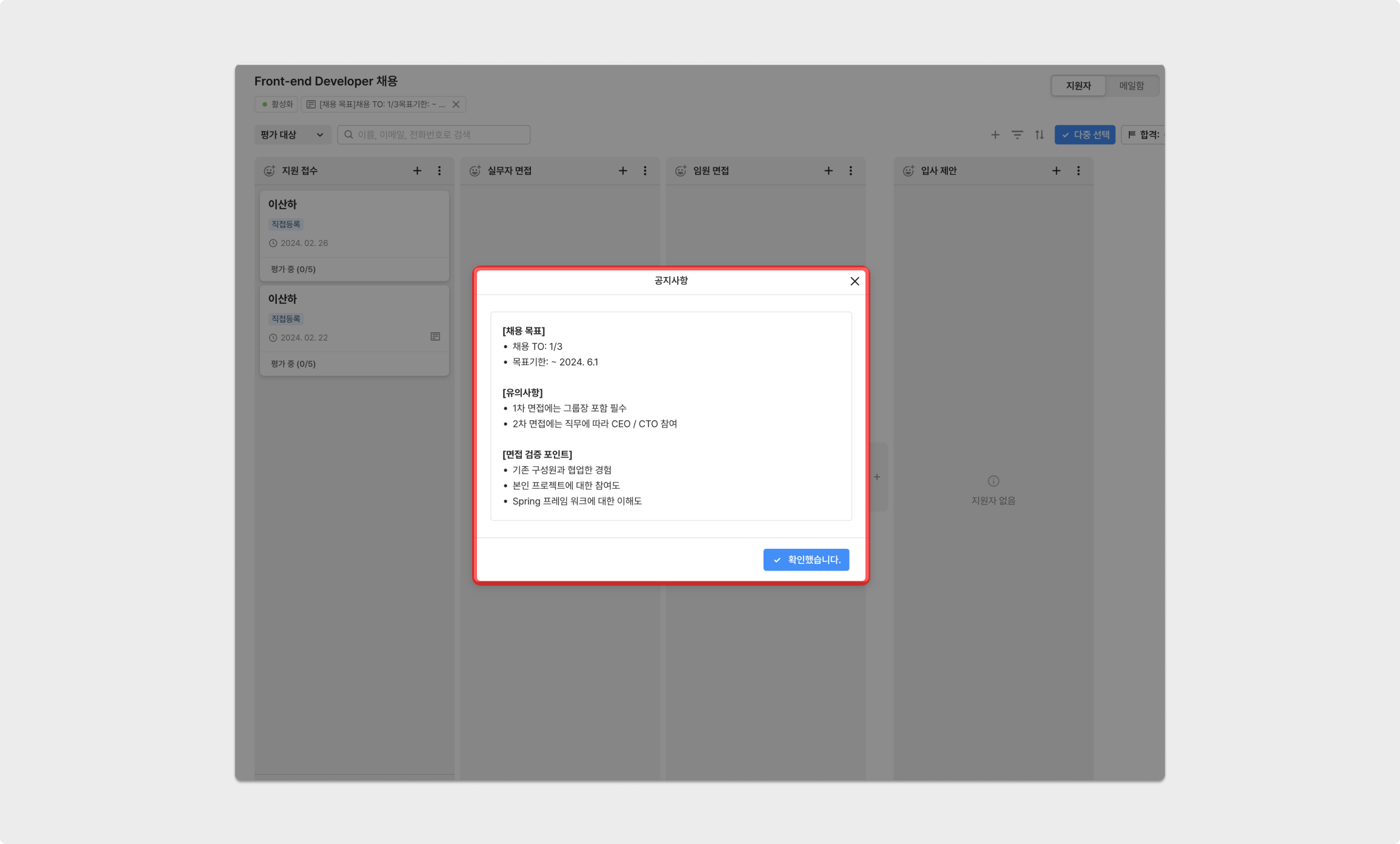The image size is (1400, 844).
Task: Click the info icon above 지원자 없음
Action: pyautogui.click(x=993, y=481)
